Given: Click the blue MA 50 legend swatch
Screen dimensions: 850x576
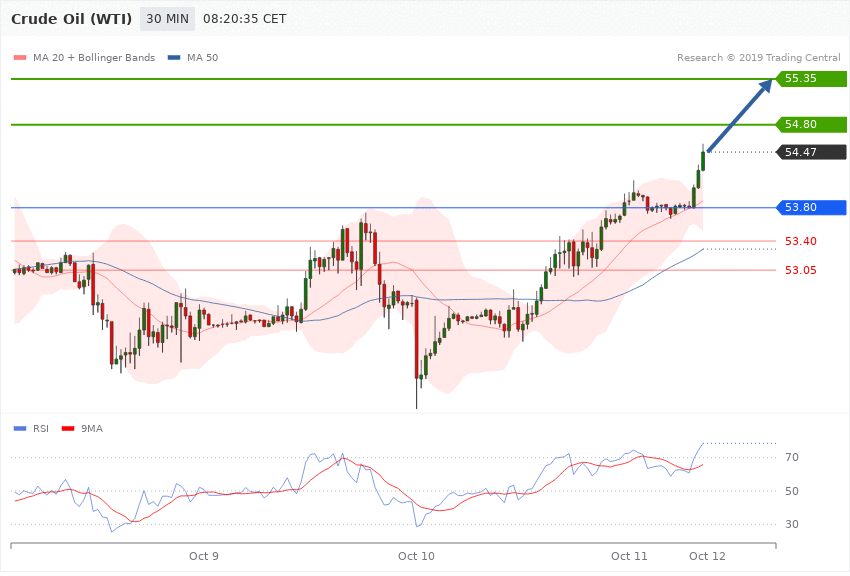Looking at the screenshot, I should 174,58.
